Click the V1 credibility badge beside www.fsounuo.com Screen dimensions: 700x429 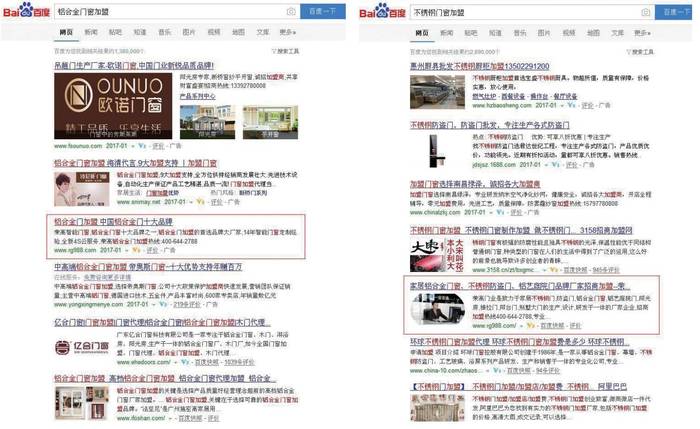point(142,146)
